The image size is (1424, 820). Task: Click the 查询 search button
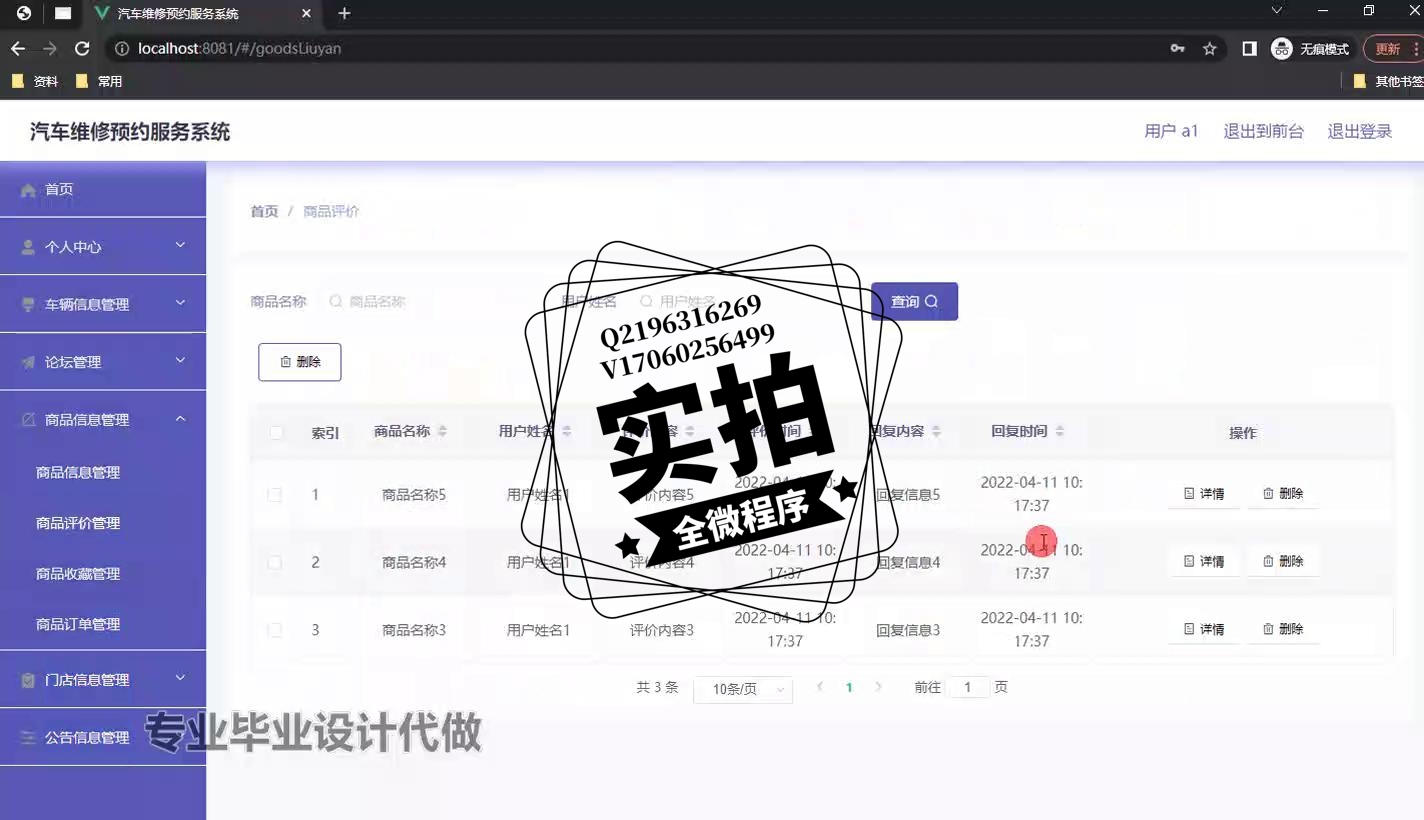click(914, 301)
